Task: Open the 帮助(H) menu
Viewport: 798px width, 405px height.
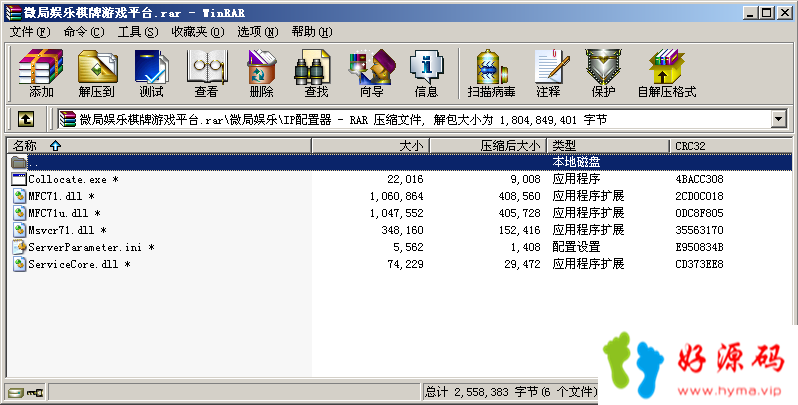Action: [312, 32]
